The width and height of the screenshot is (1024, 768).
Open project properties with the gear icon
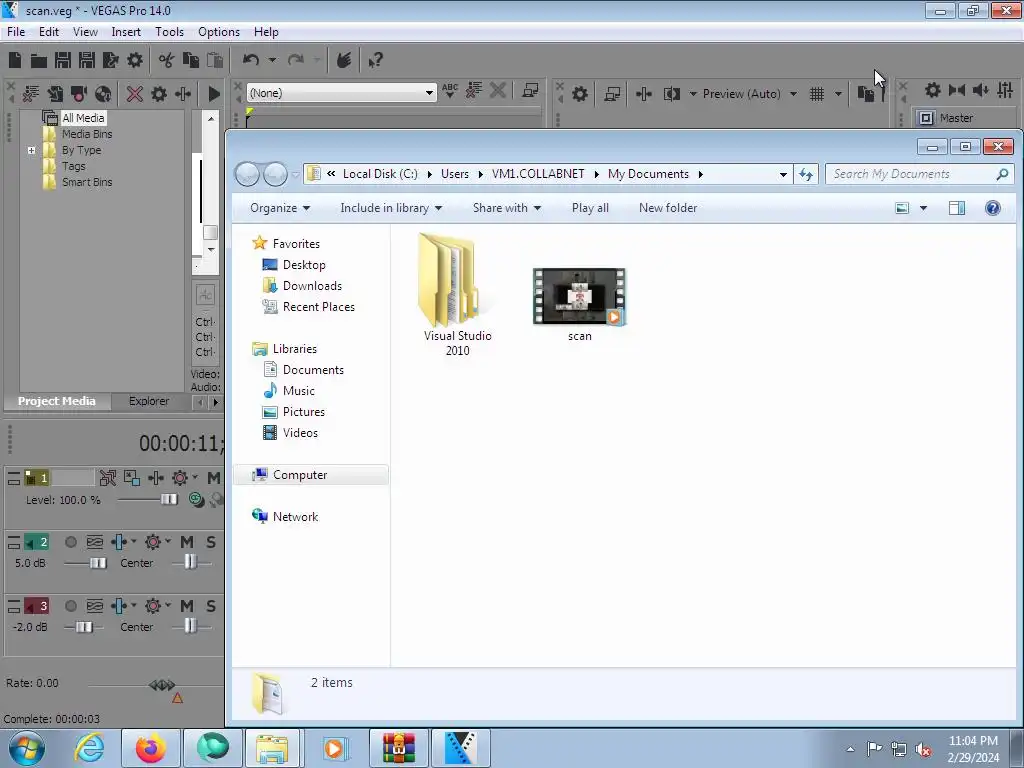click(135, 60)
